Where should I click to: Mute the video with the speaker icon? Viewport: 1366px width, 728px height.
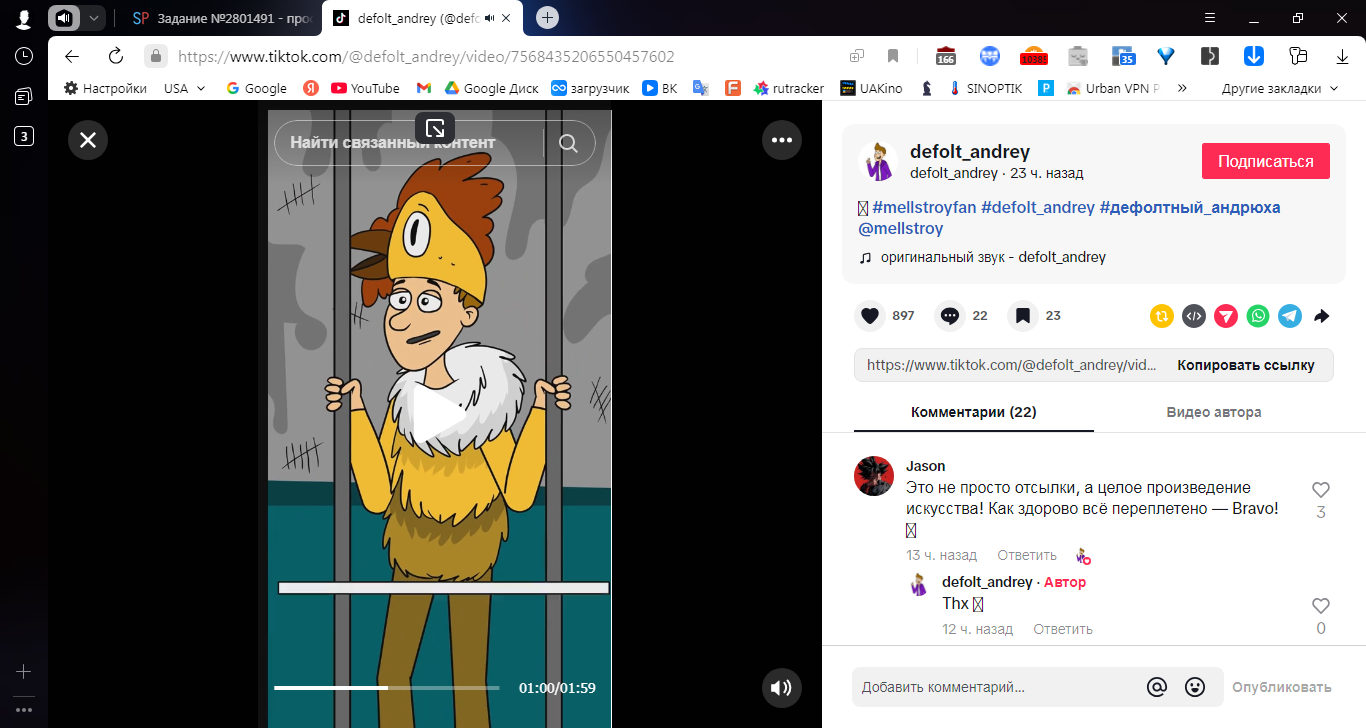click(x=782, y=688)
